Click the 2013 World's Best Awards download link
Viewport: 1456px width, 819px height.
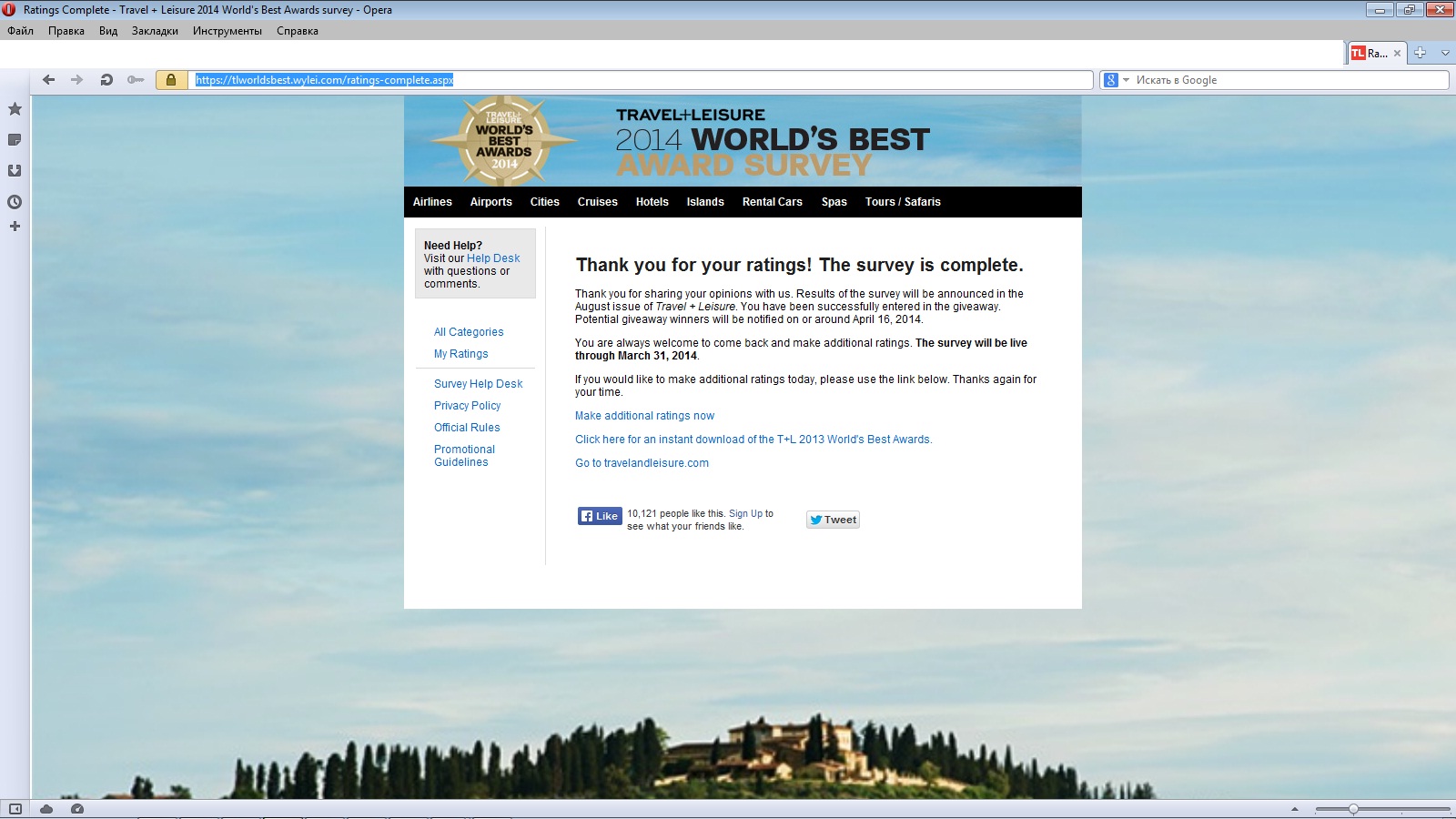coord(753,440)
